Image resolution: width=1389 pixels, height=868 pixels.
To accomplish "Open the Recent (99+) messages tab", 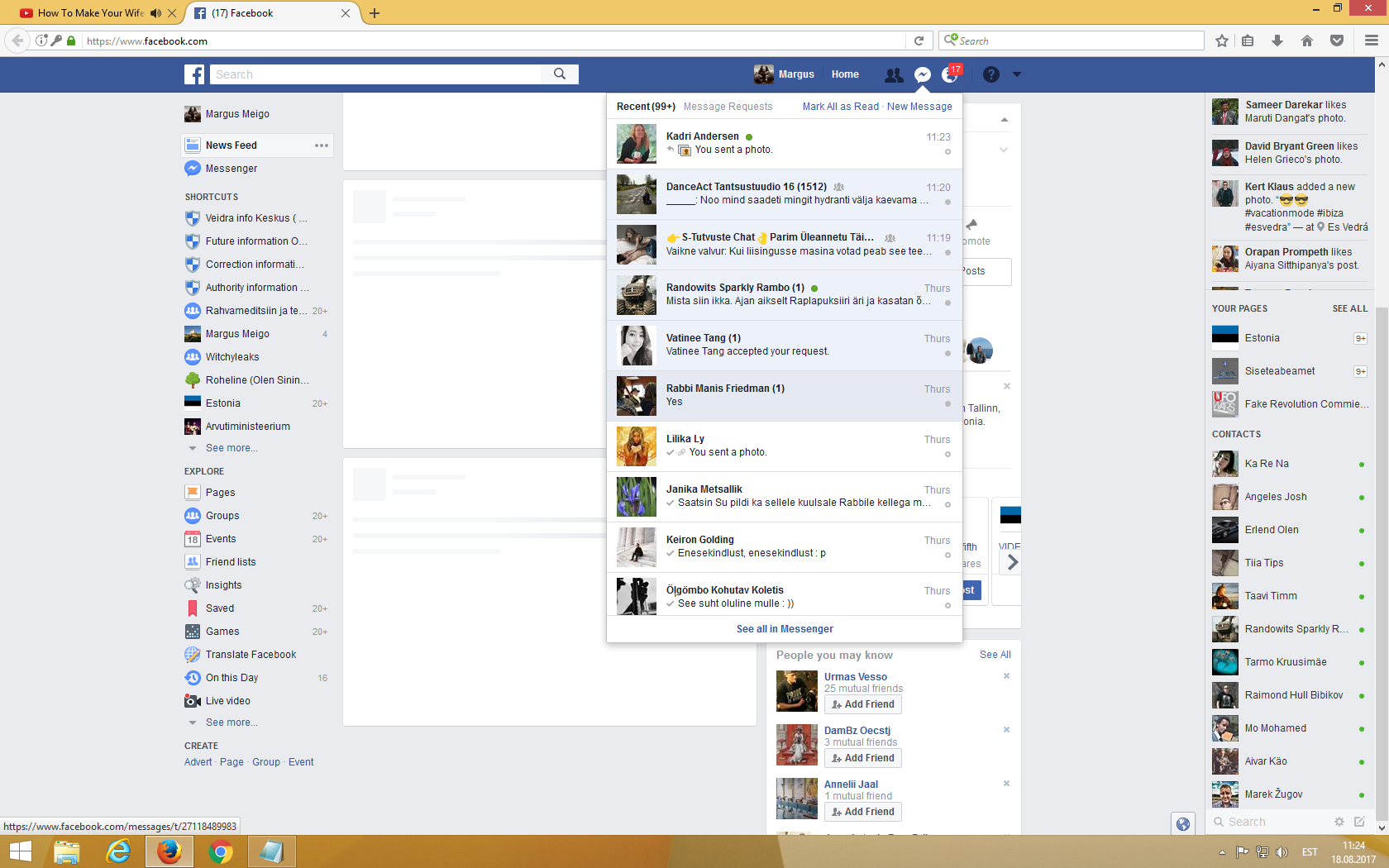I will point(646,107).
